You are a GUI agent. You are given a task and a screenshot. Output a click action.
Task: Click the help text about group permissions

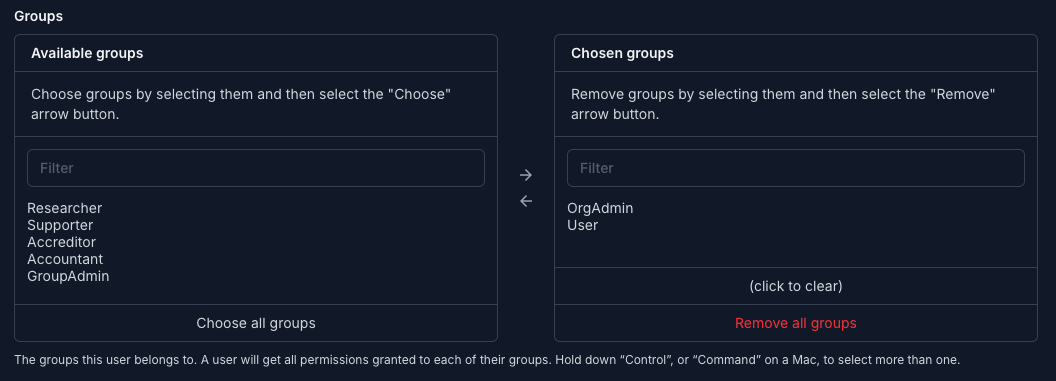coord(487,359)
